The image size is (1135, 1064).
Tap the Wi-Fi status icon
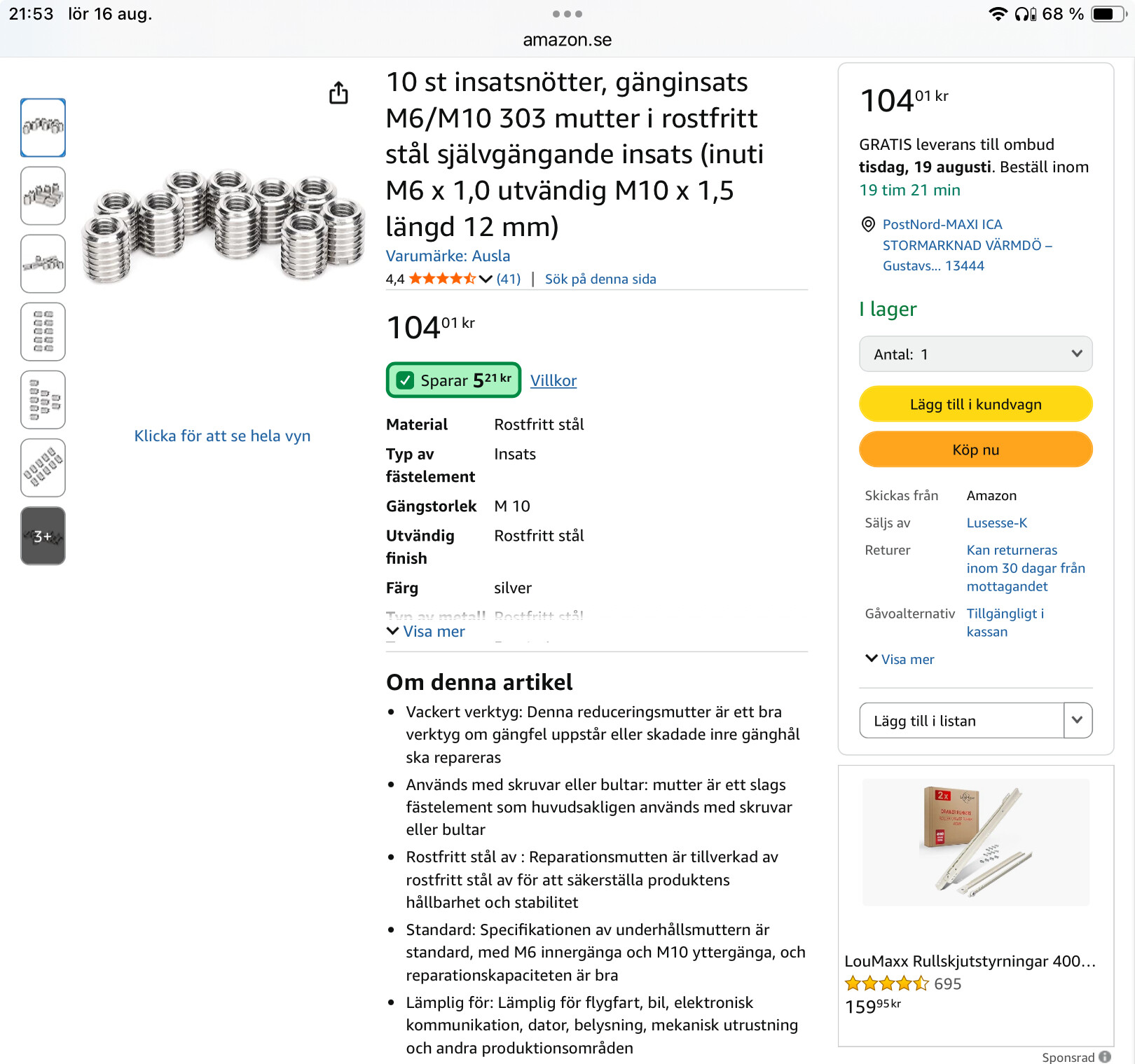pyautogui.click(x=998, y=14)
